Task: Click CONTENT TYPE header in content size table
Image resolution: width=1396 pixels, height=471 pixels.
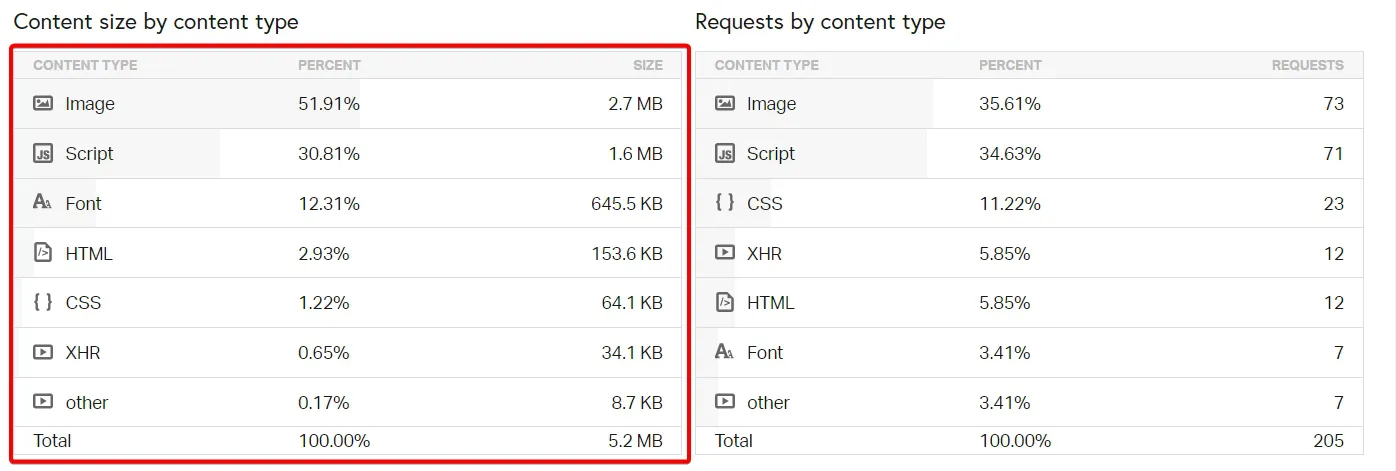Action: click(85, 65)
